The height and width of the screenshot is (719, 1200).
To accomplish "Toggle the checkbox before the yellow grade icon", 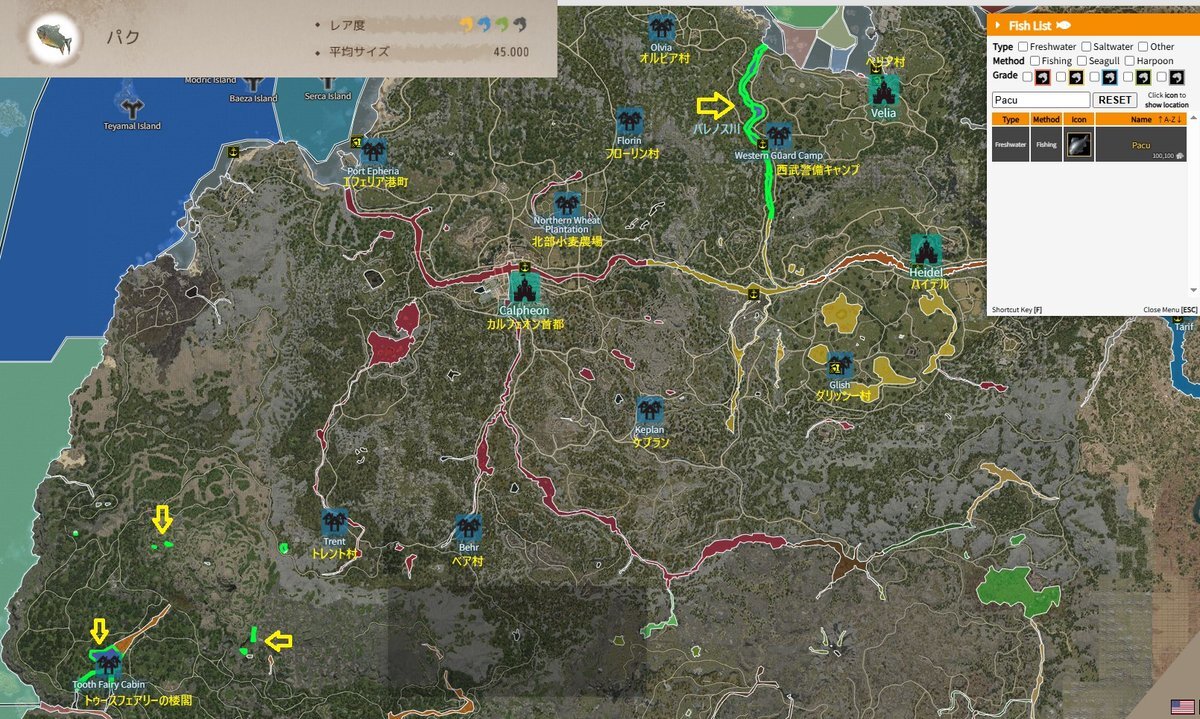I will pyautogui.click(x=1061, y=76).
